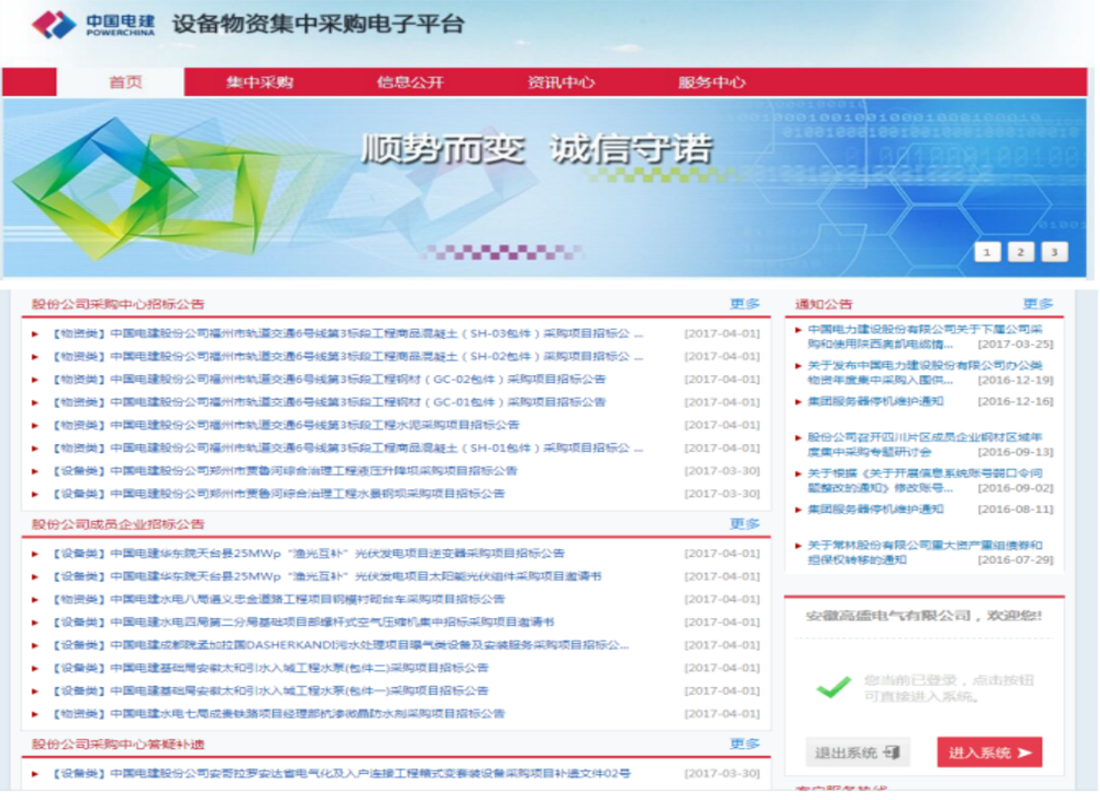Screen dimensions: 1100x800
Task: Click the green checkmark login status icon
Action: (834, 687)
